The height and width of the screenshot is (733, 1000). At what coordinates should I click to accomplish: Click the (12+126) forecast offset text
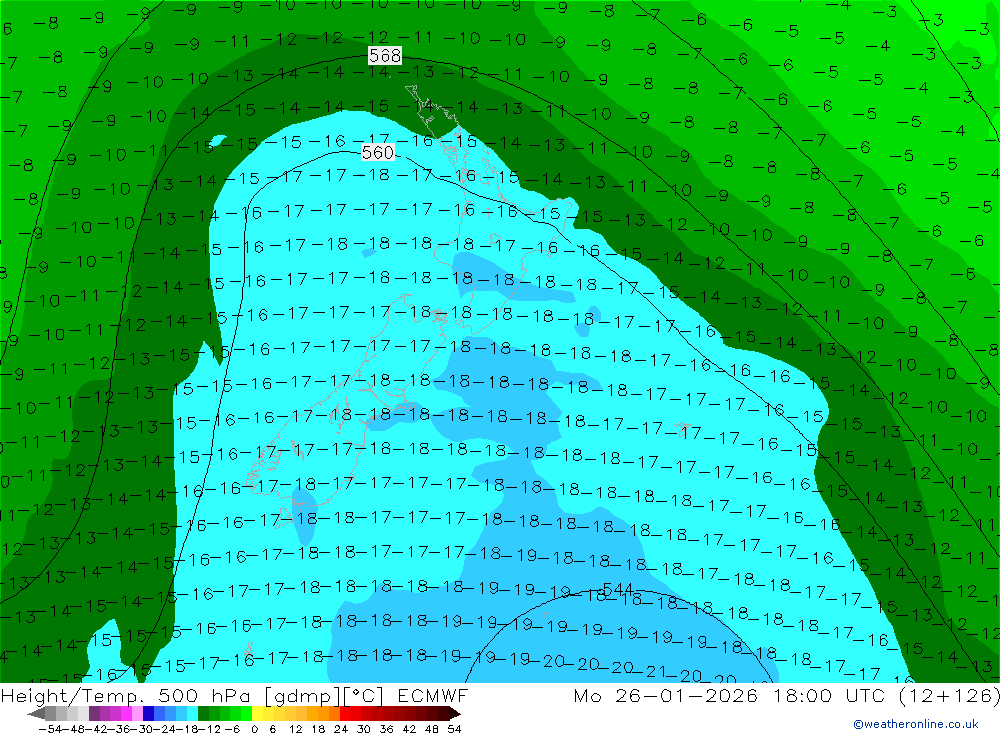949,695
